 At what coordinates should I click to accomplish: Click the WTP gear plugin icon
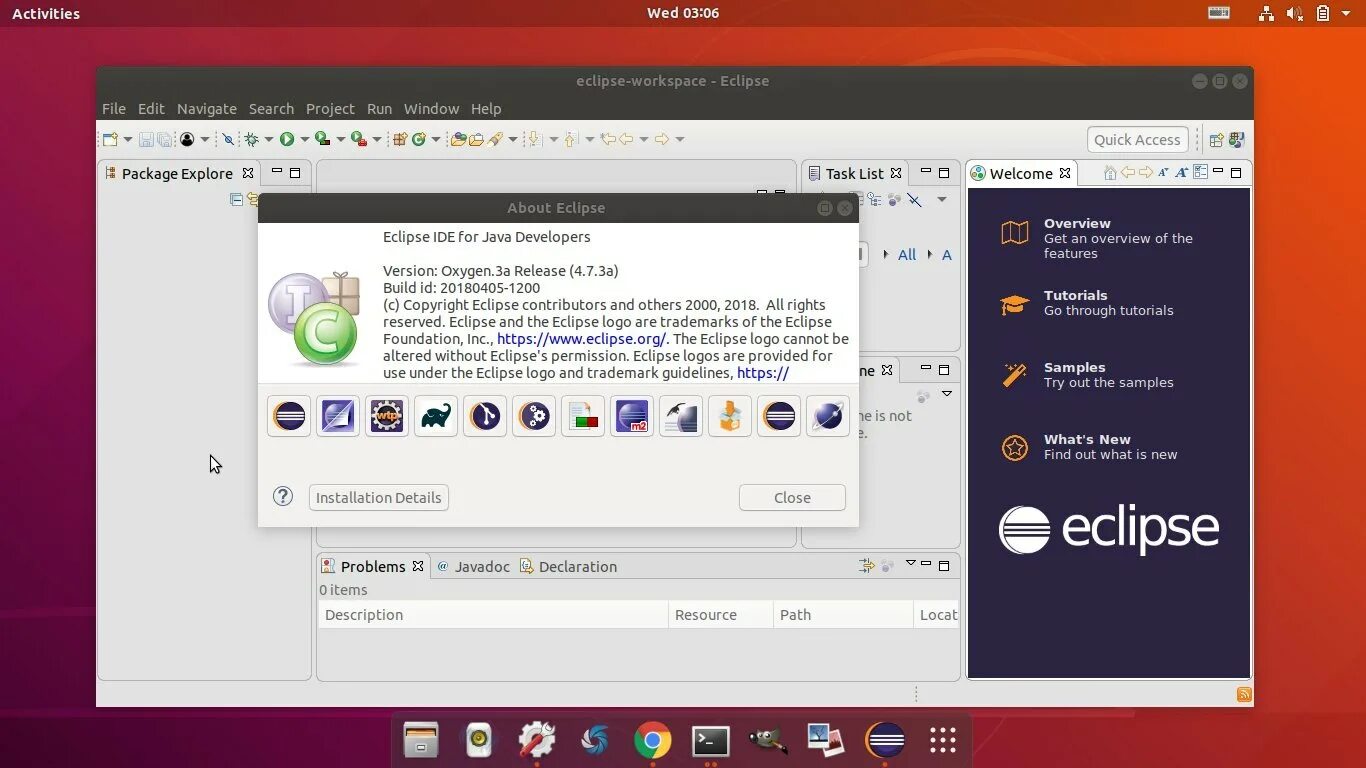(387, 416)
